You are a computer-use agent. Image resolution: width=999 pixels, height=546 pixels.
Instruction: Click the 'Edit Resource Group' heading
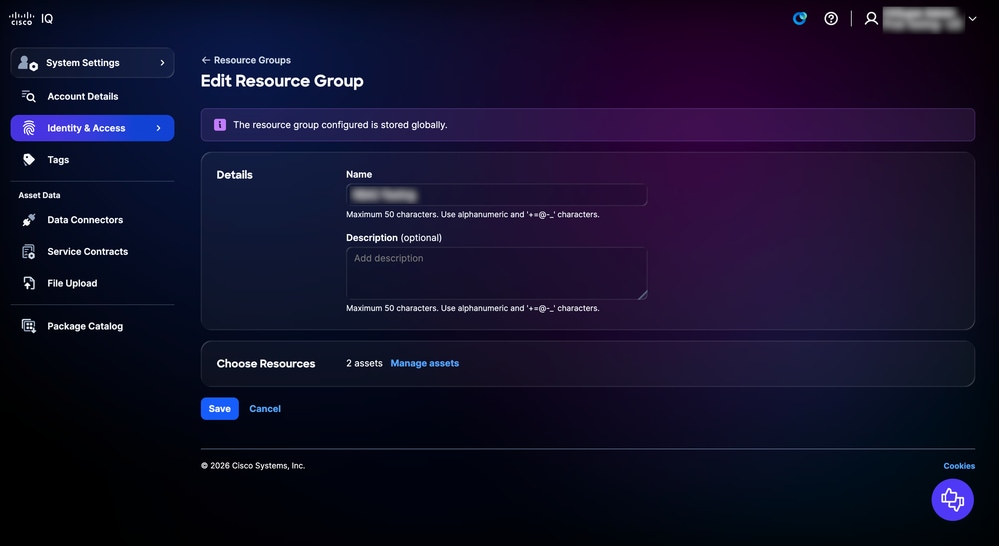point(282,81)
